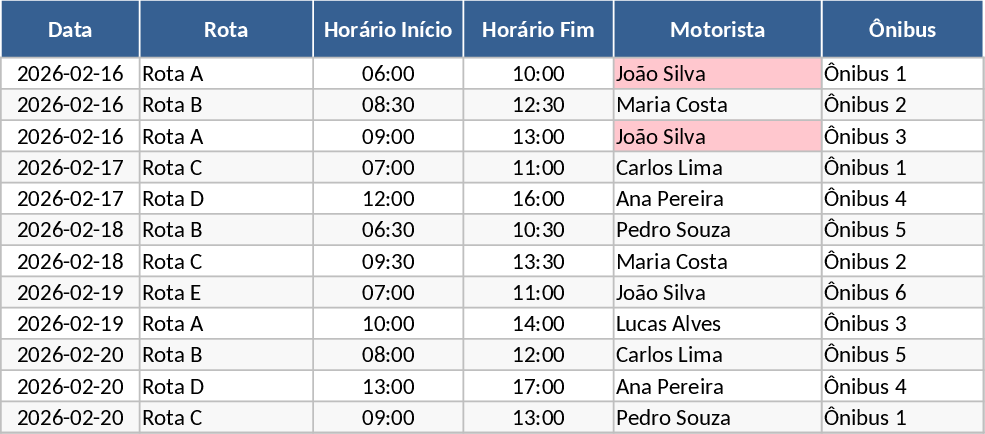
Task: Click the pink João Silva cell for Ônibus 1
Action: pos(717,74)
